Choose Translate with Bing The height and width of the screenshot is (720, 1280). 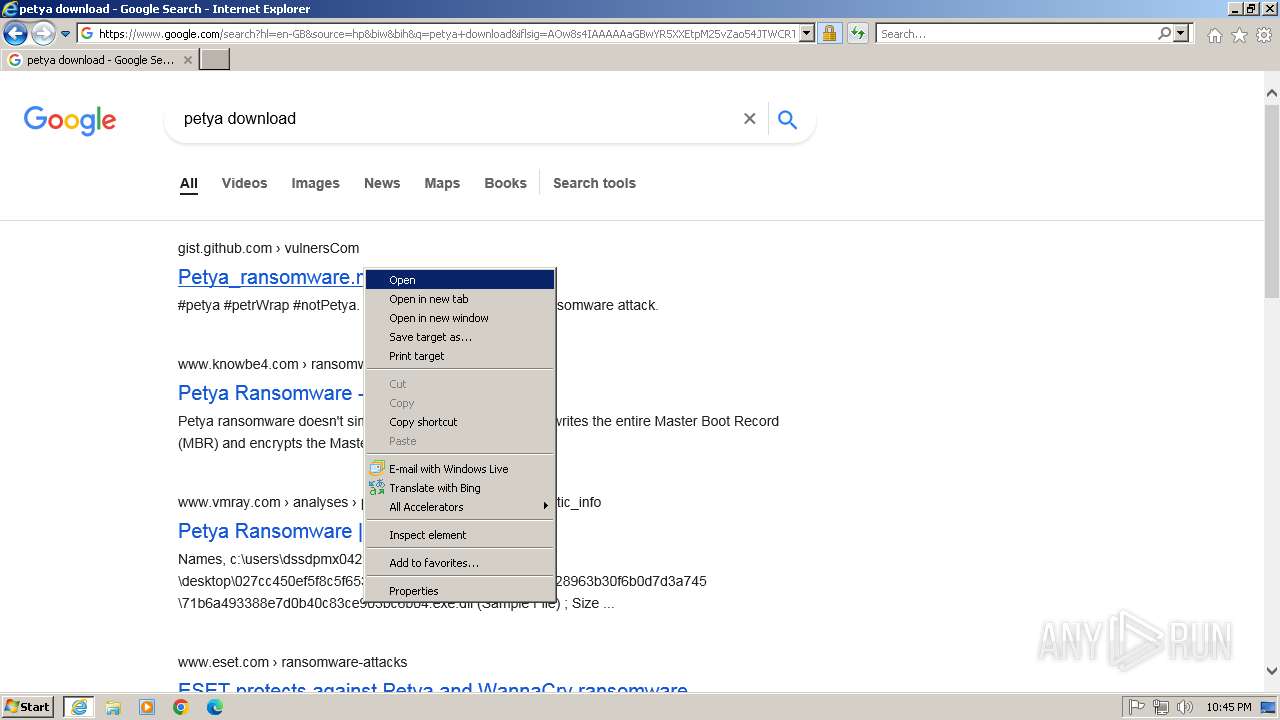[460, 488]
